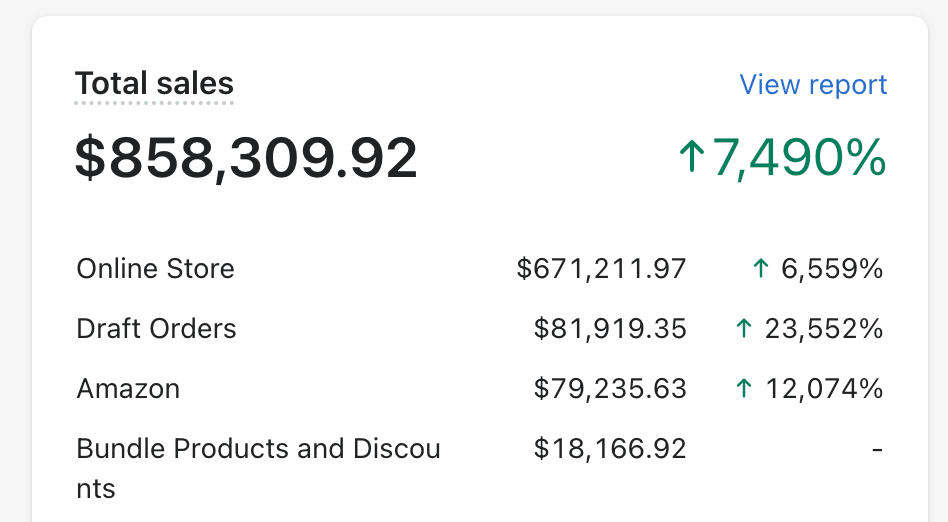Click the dash in the Bundle Products row
This screenshot has width=948, height=522.
877,449
